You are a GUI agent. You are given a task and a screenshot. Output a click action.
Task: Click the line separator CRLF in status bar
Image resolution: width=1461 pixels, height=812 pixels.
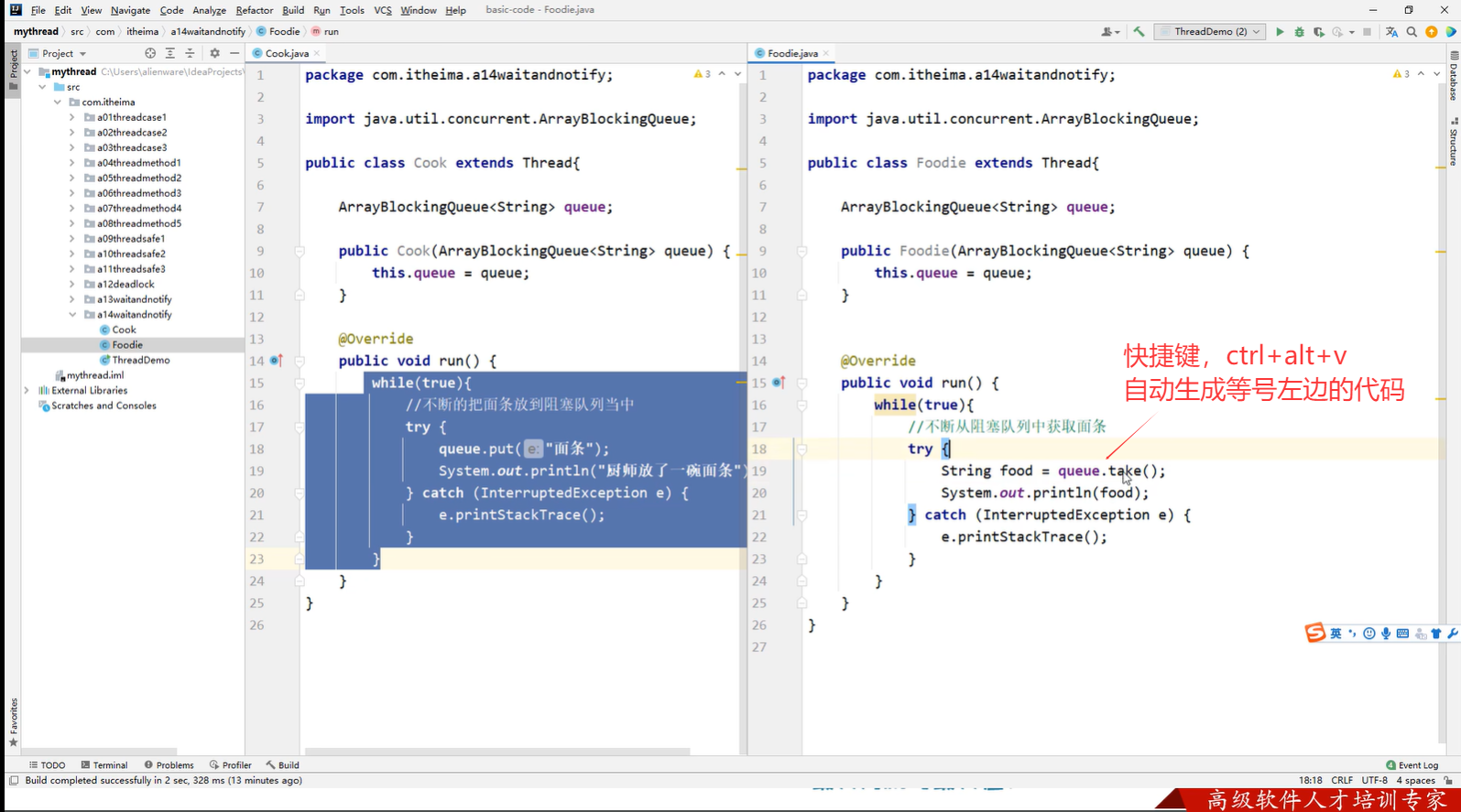[1342, 781]
